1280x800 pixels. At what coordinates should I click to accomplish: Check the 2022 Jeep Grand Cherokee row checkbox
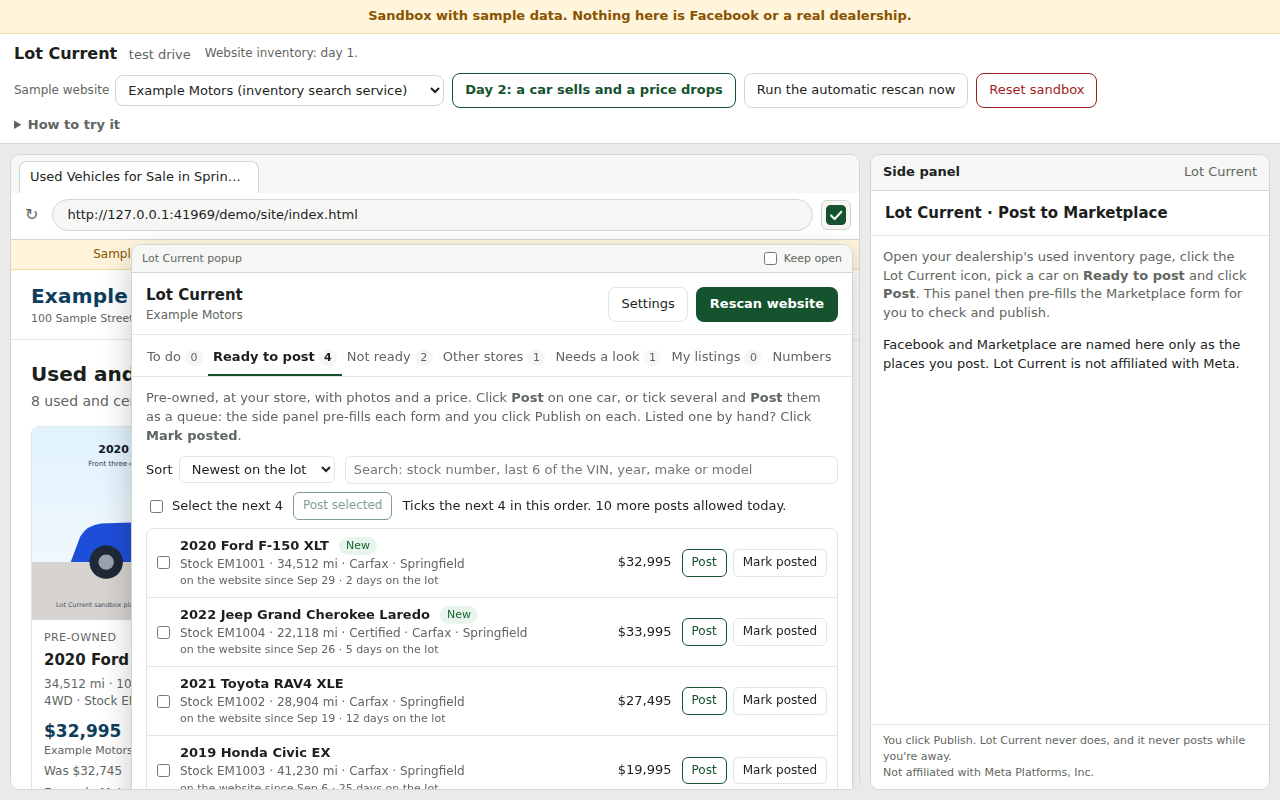(x=163, y=632)
